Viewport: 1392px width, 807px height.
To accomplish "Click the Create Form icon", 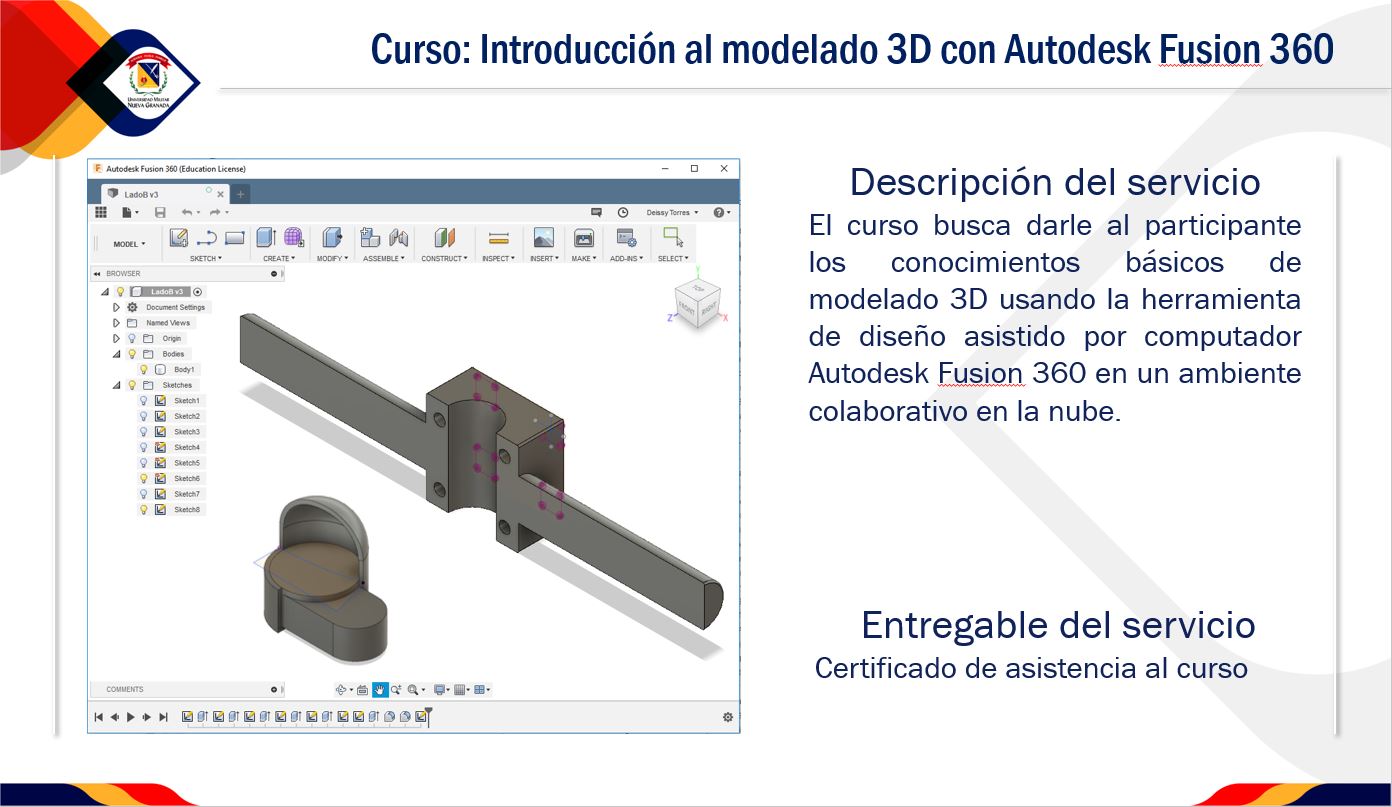I will tap(294, 238).
